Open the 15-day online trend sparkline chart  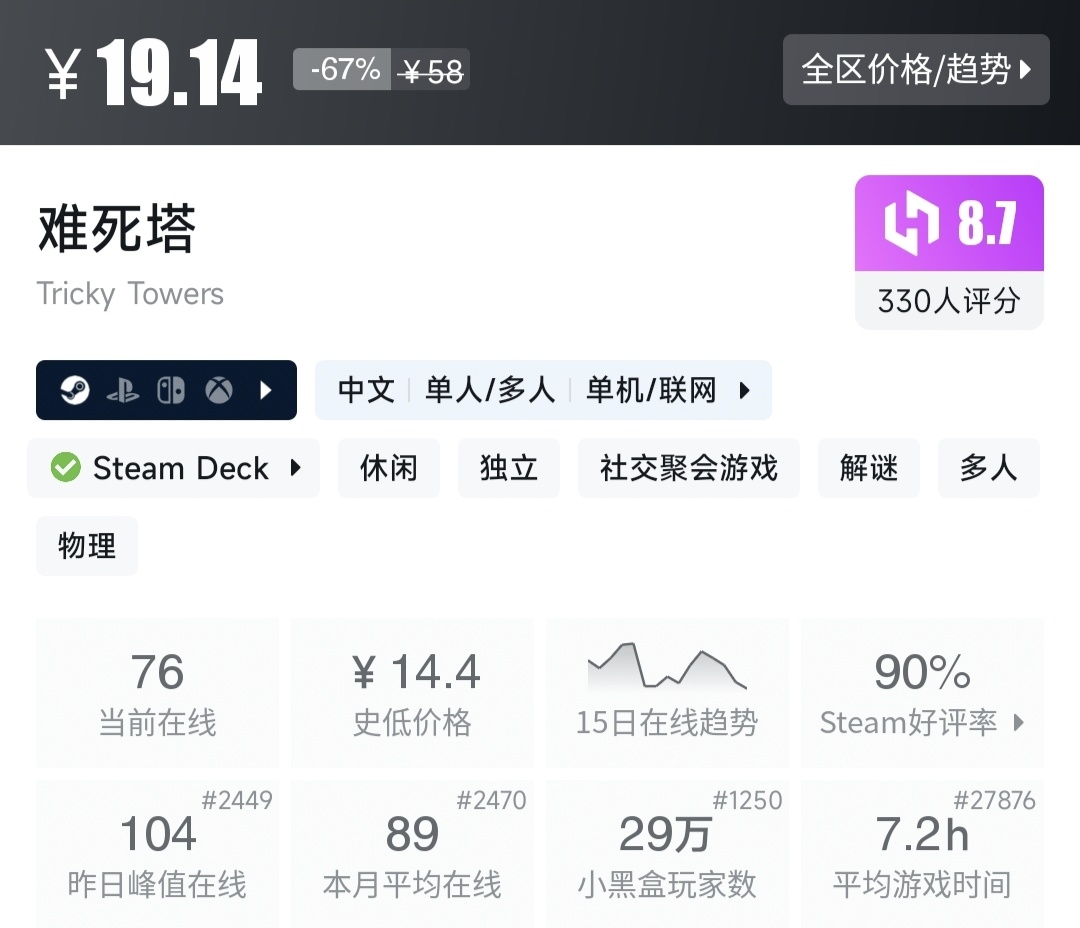pos(667,667)
